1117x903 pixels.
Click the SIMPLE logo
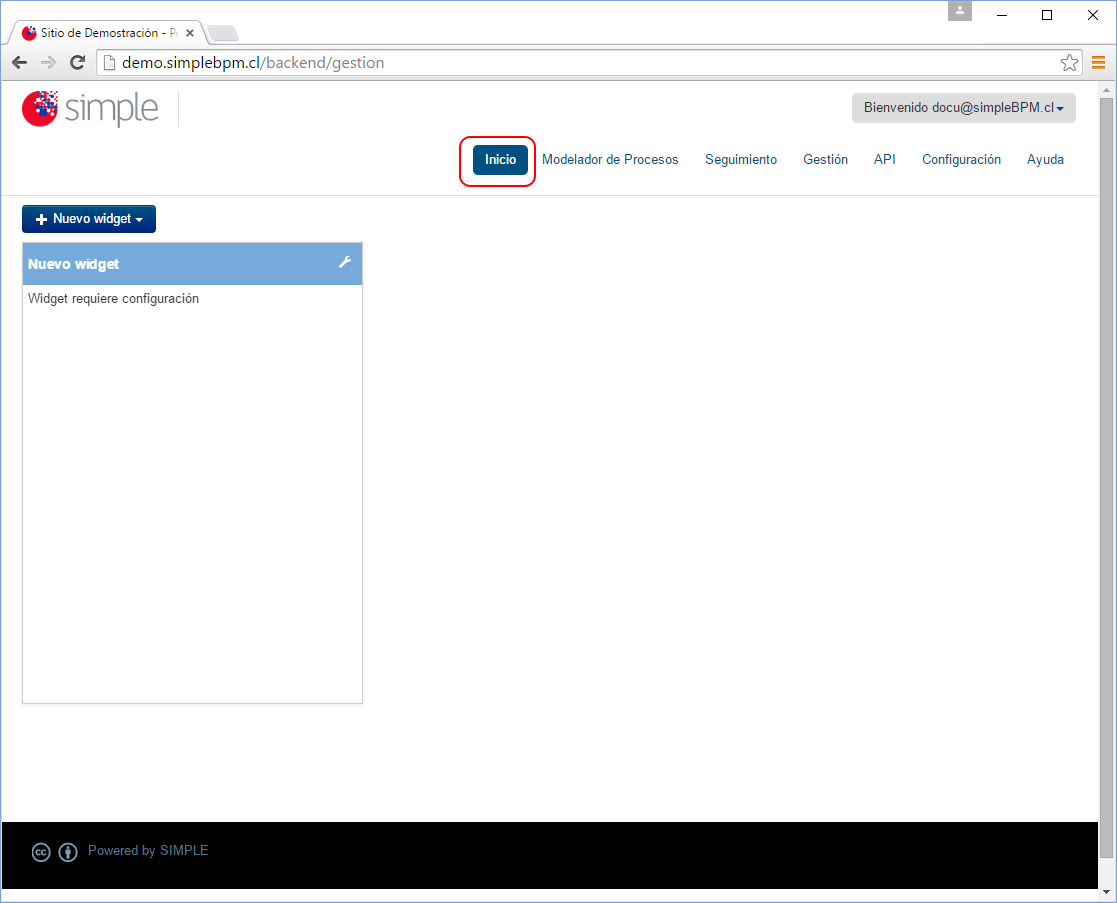pyautogui.click(x=90, y=108)
